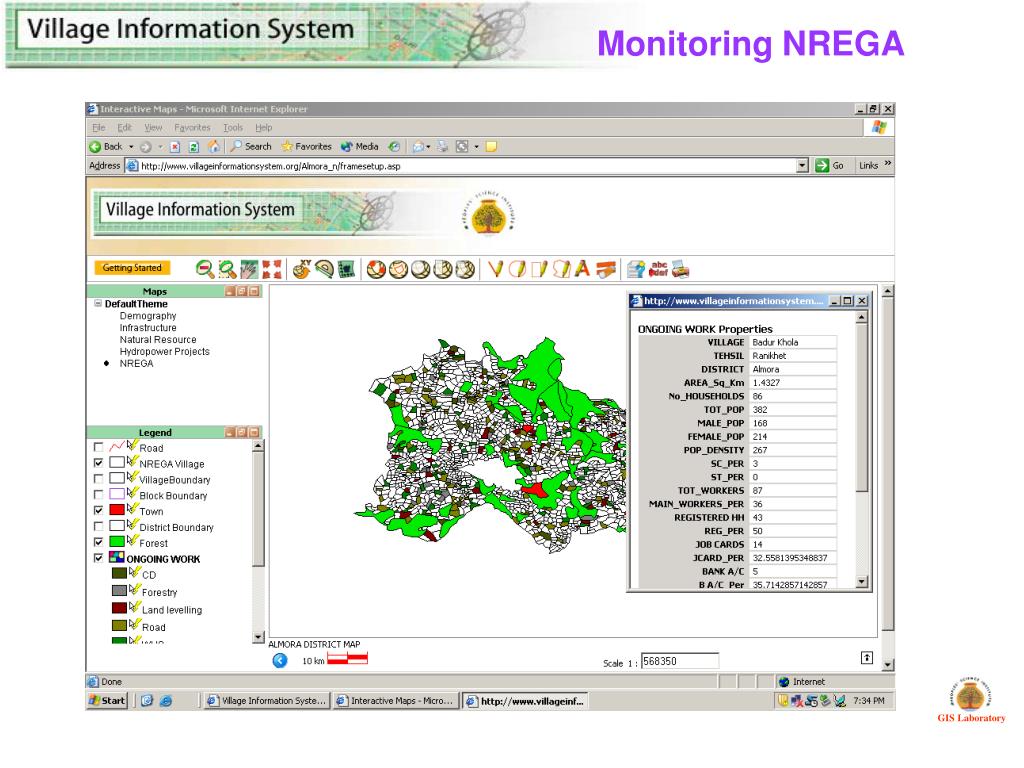This screenshot has width=1024, height=768.
Task: Open the Windows Start menu
Action: point(106,701)
